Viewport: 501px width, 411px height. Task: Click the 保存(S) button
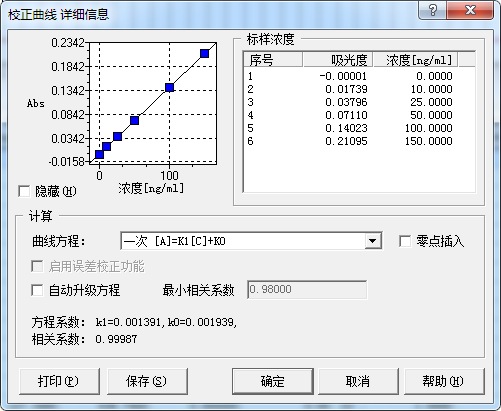coord(147,381)
